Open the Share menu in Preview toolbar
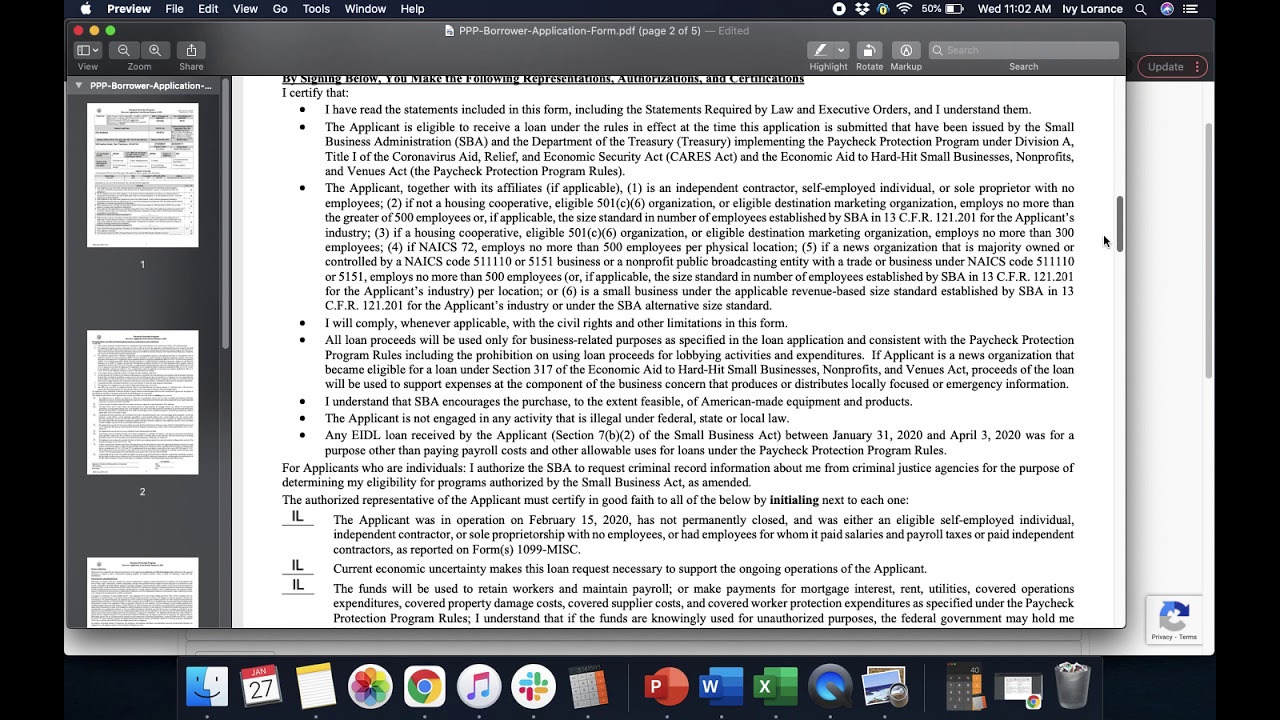Screen dimensions: 1280x720 click(x=191, y=50)
